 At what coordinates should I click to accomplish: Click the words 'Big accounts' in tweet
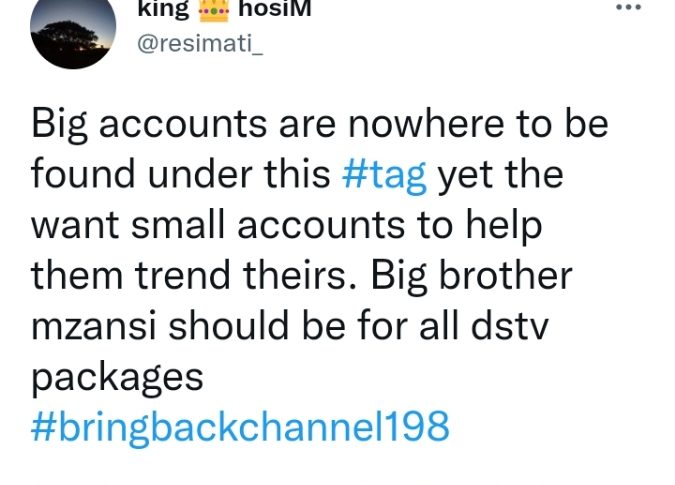[x=149, y=124]
